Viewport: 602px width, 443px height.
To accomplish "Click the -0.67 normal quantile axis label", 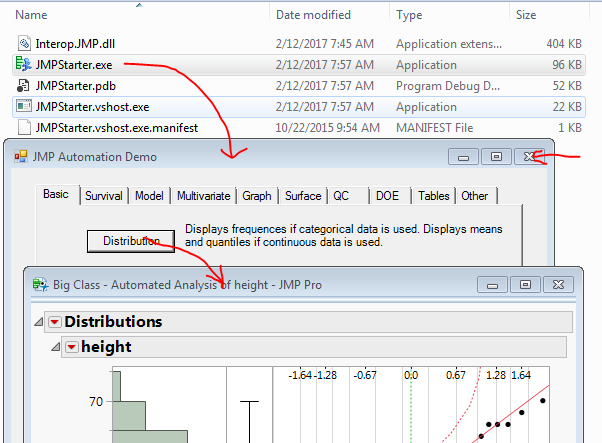I will (365, 375).
